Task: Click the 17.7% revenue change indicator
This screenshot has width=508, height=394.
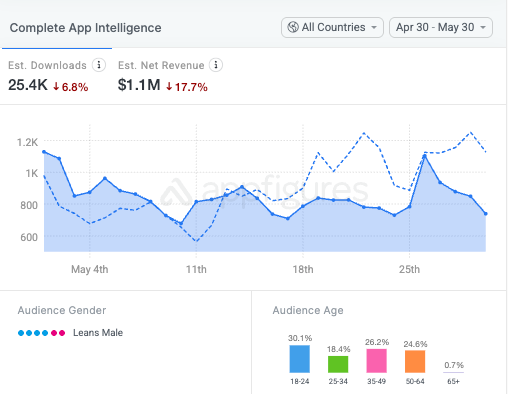Action: [x=187, y=87]
